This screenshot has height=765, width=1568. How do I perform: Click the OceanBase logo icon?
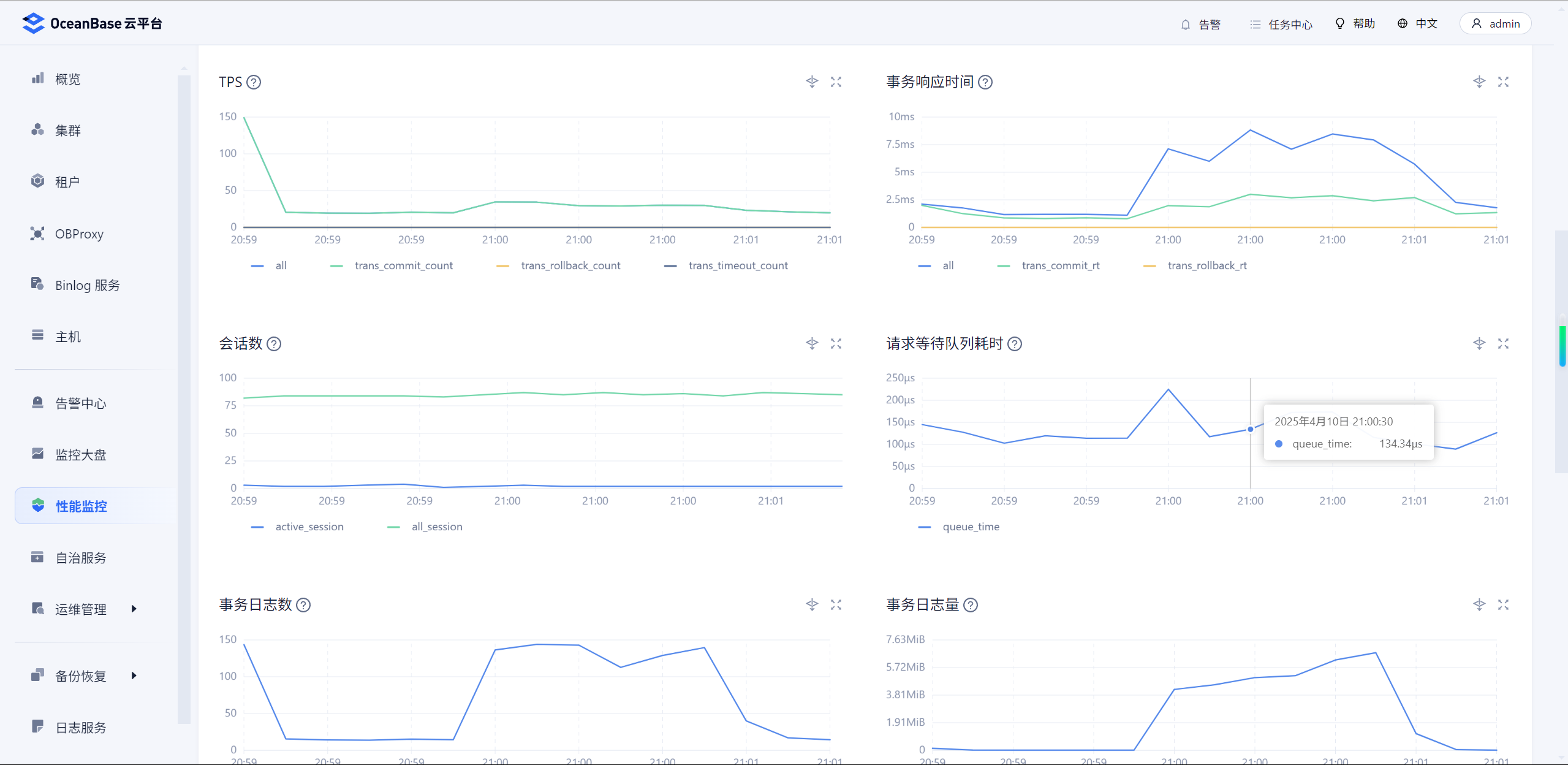tap(33, 23)
